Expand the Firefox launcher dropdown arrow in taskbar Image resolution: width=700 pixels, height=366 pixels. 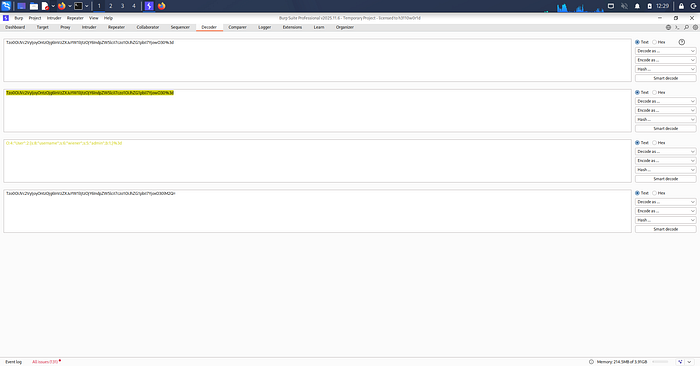[70, 6]
